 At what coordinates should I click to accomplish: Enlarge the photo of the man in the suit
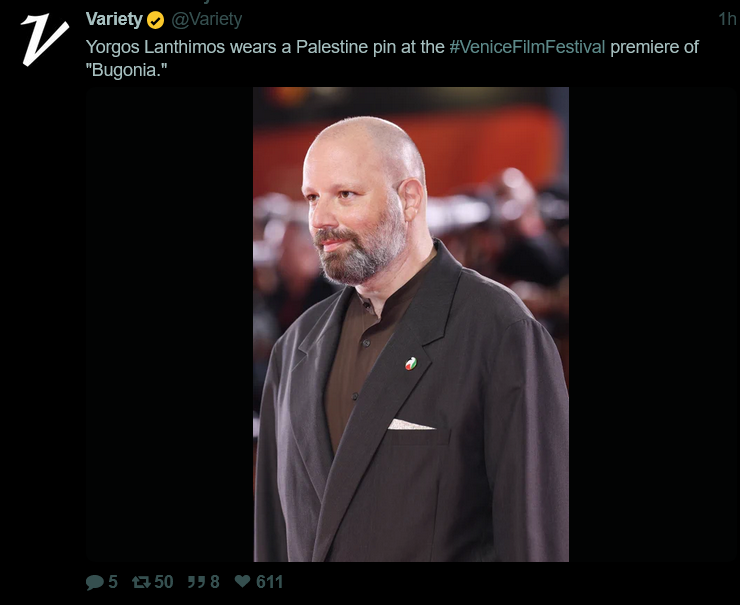411,324
